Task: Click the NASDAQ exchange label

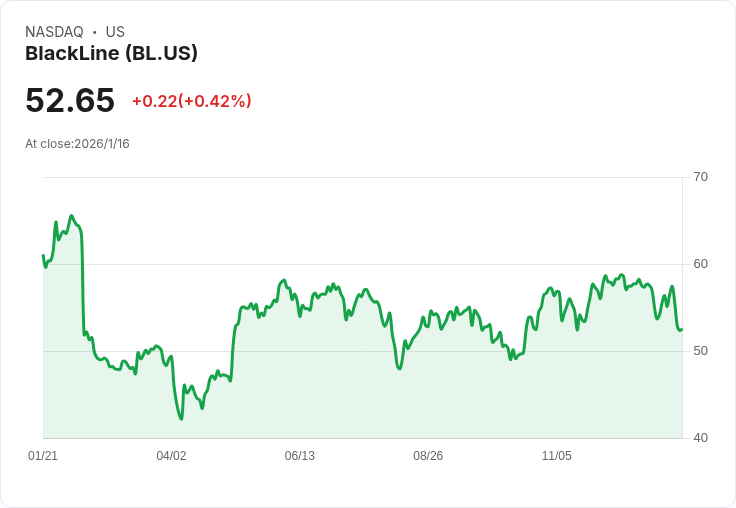Action: 54,32
